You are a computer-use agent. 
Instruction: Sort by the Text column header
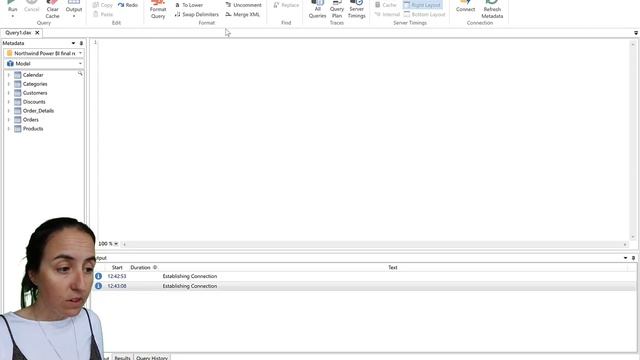[393, 267]
